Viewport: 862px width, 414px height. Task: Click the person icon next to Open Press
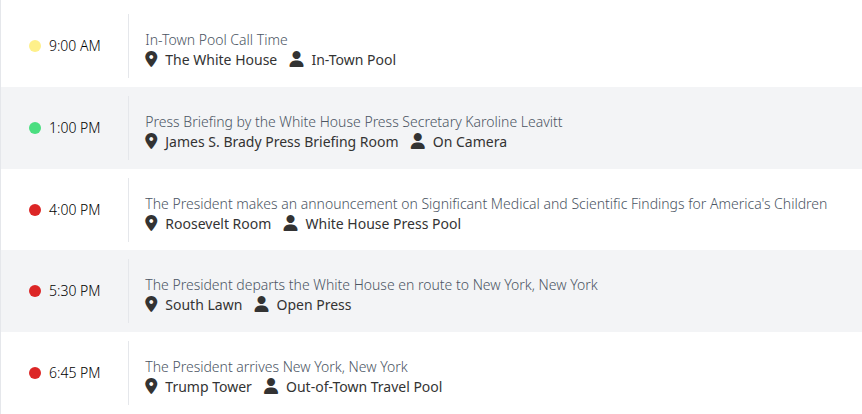point(262,304)
